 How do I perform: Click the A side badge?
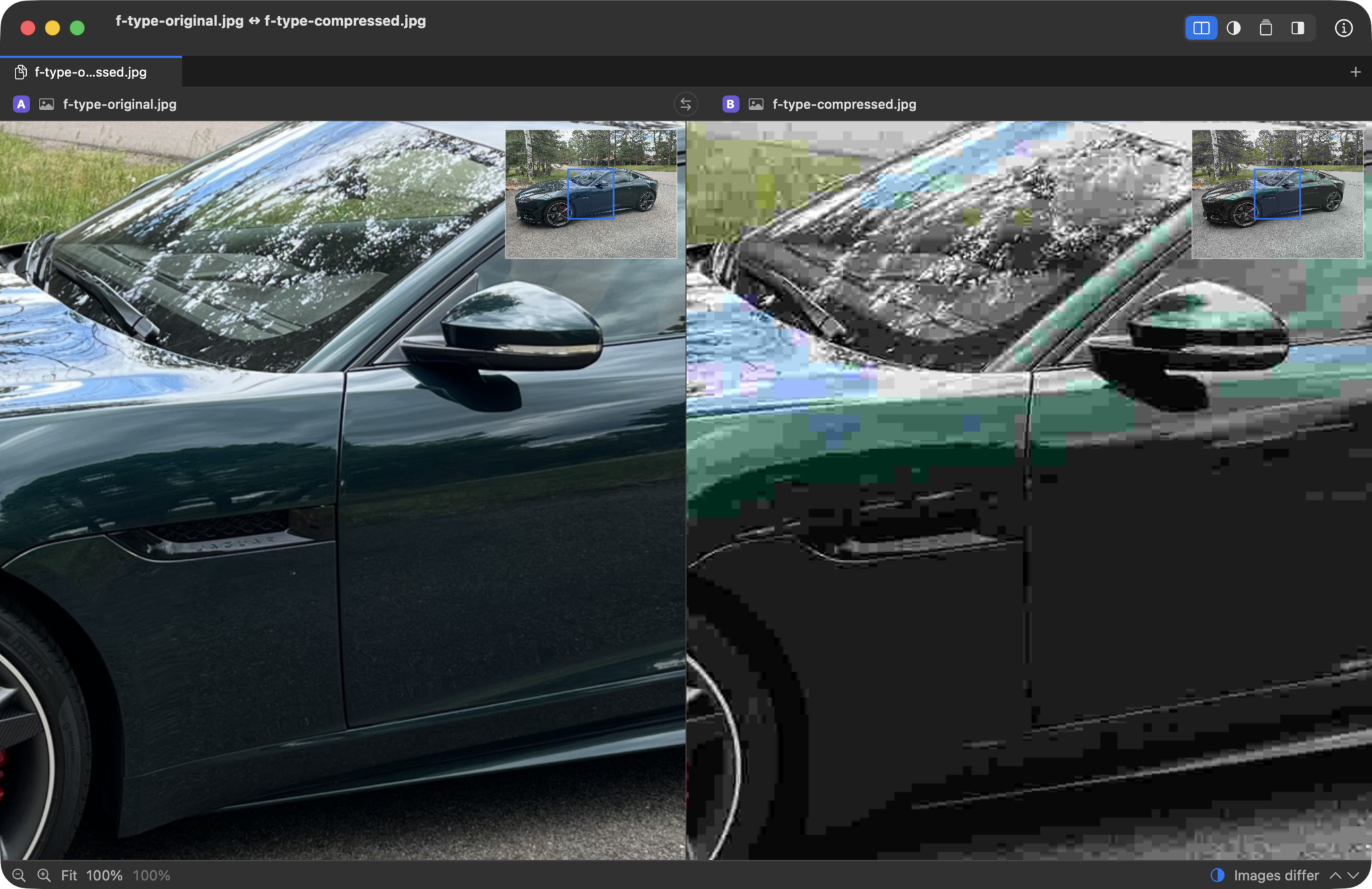(21, 104)
